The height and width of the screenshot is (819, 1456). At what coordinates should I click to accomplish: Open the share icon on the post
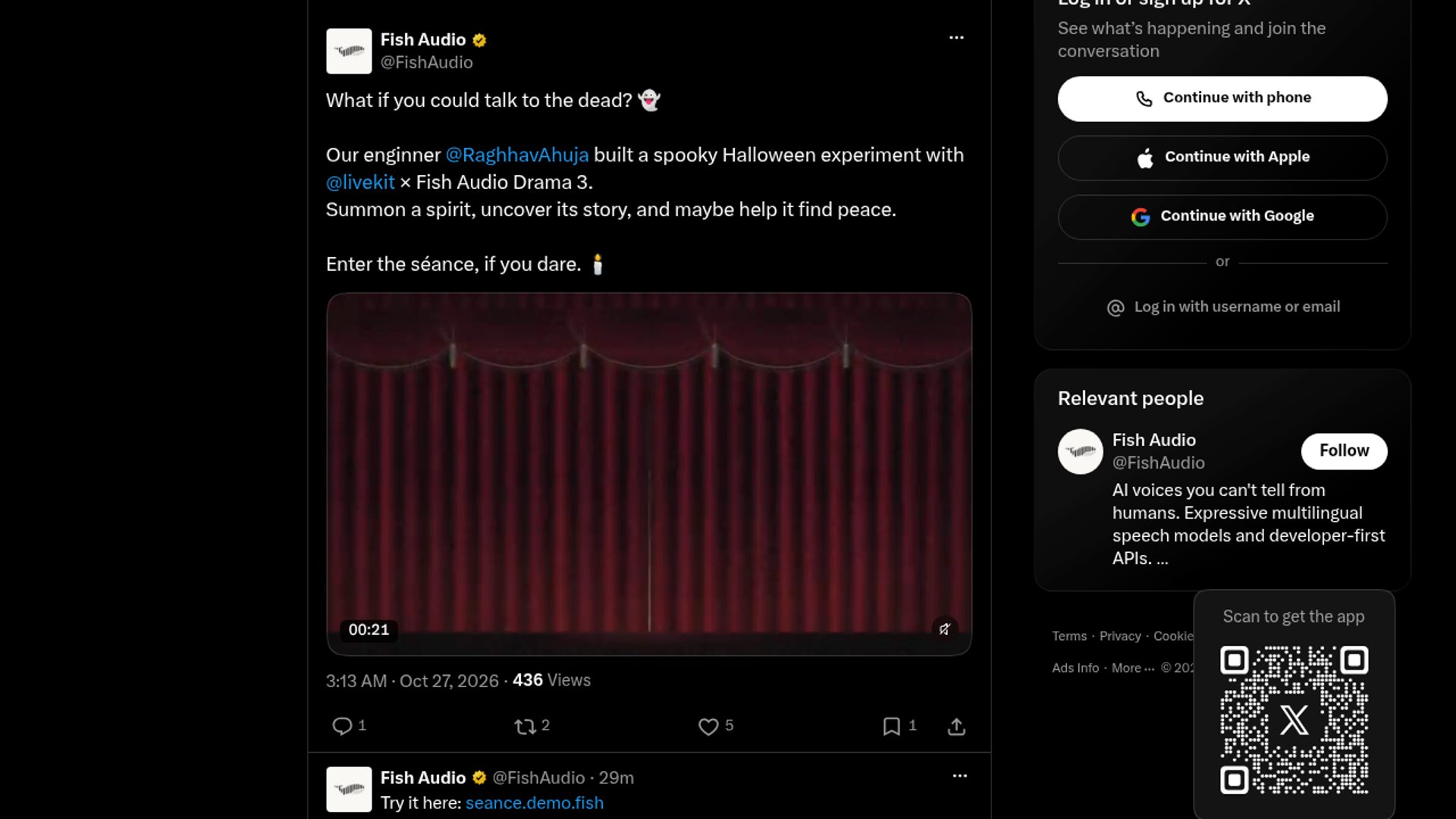point(956,726)
